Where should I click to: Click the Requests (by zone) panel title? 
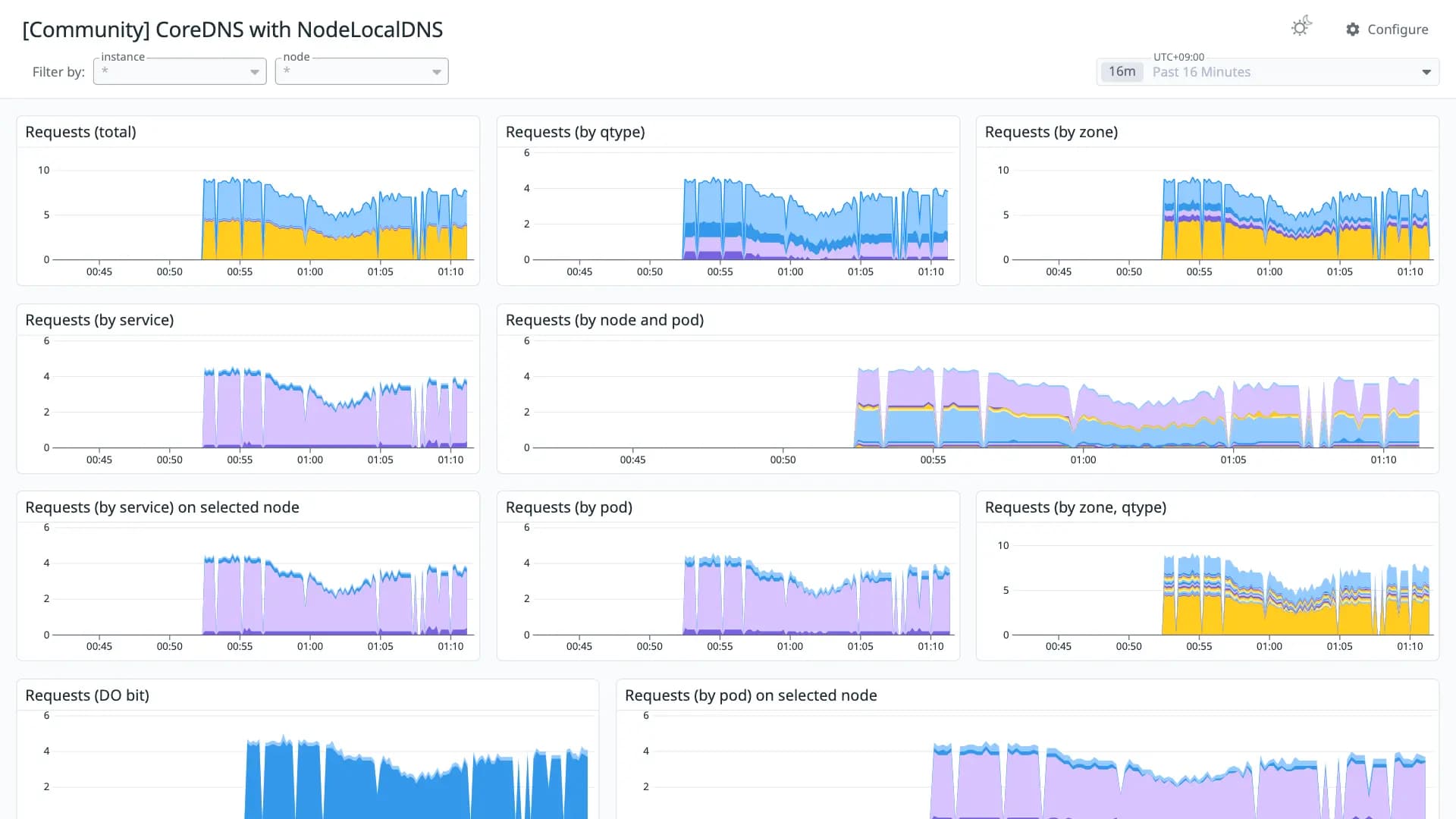pos(1051,132)
